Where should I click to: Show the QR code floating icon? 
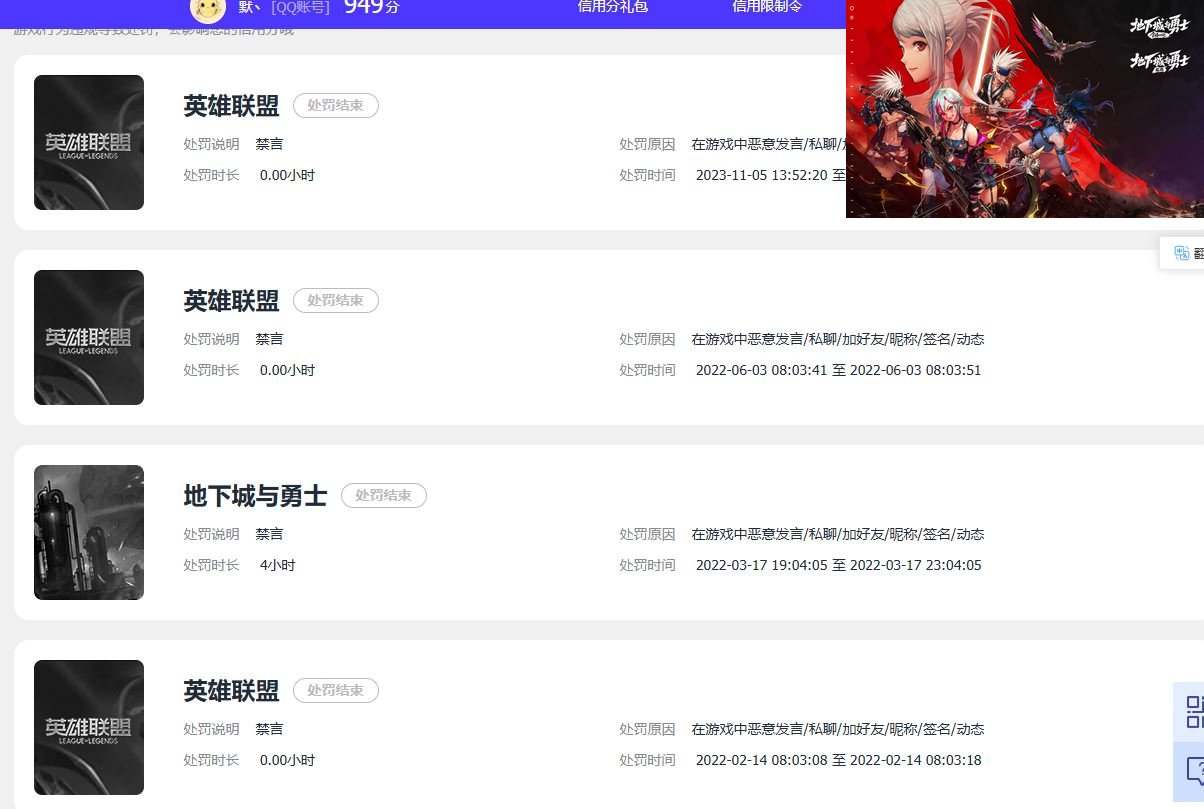[1193, 711]
